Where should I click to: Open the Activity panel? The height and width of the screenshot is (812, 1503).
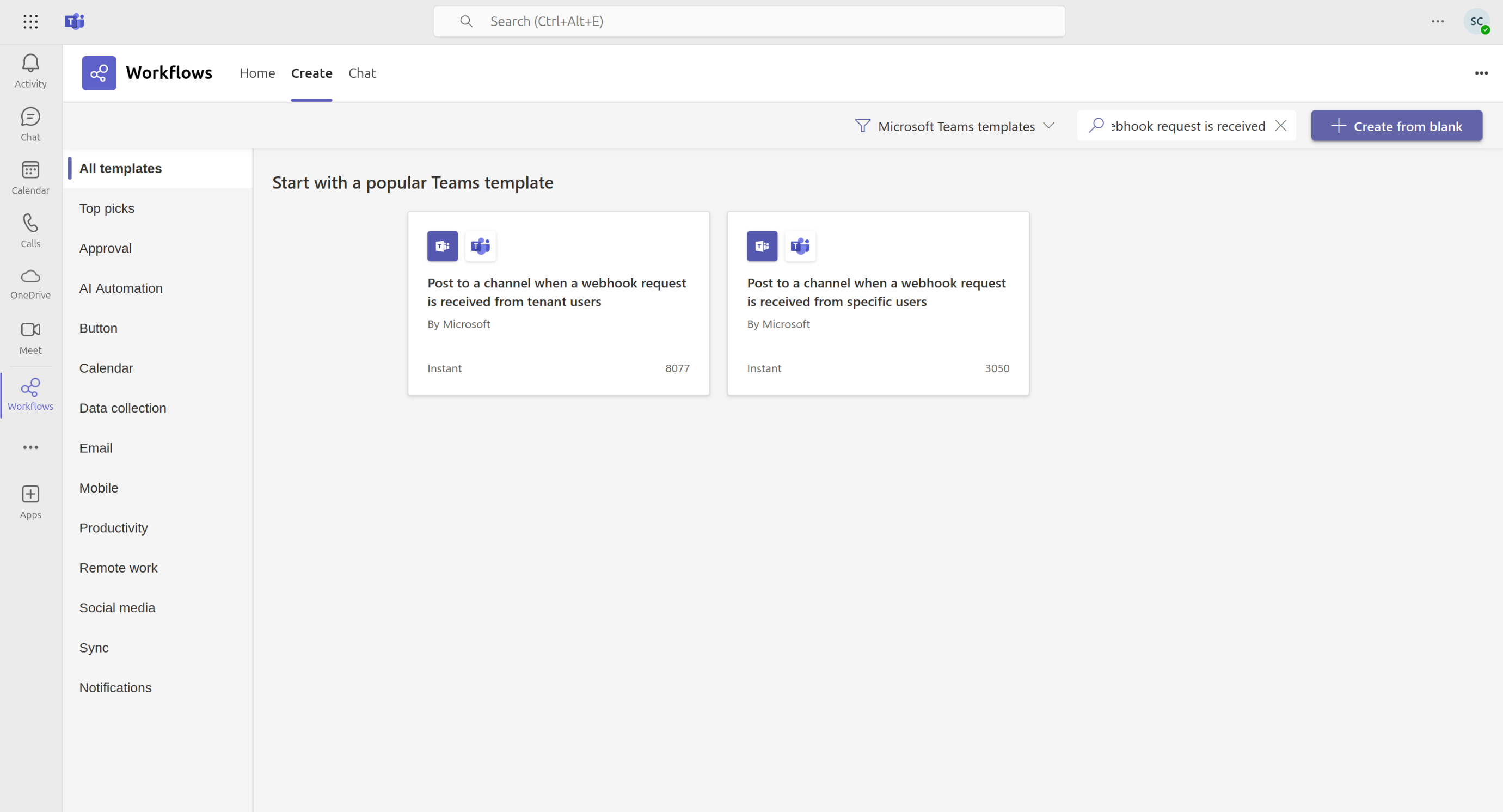(30, 70)
